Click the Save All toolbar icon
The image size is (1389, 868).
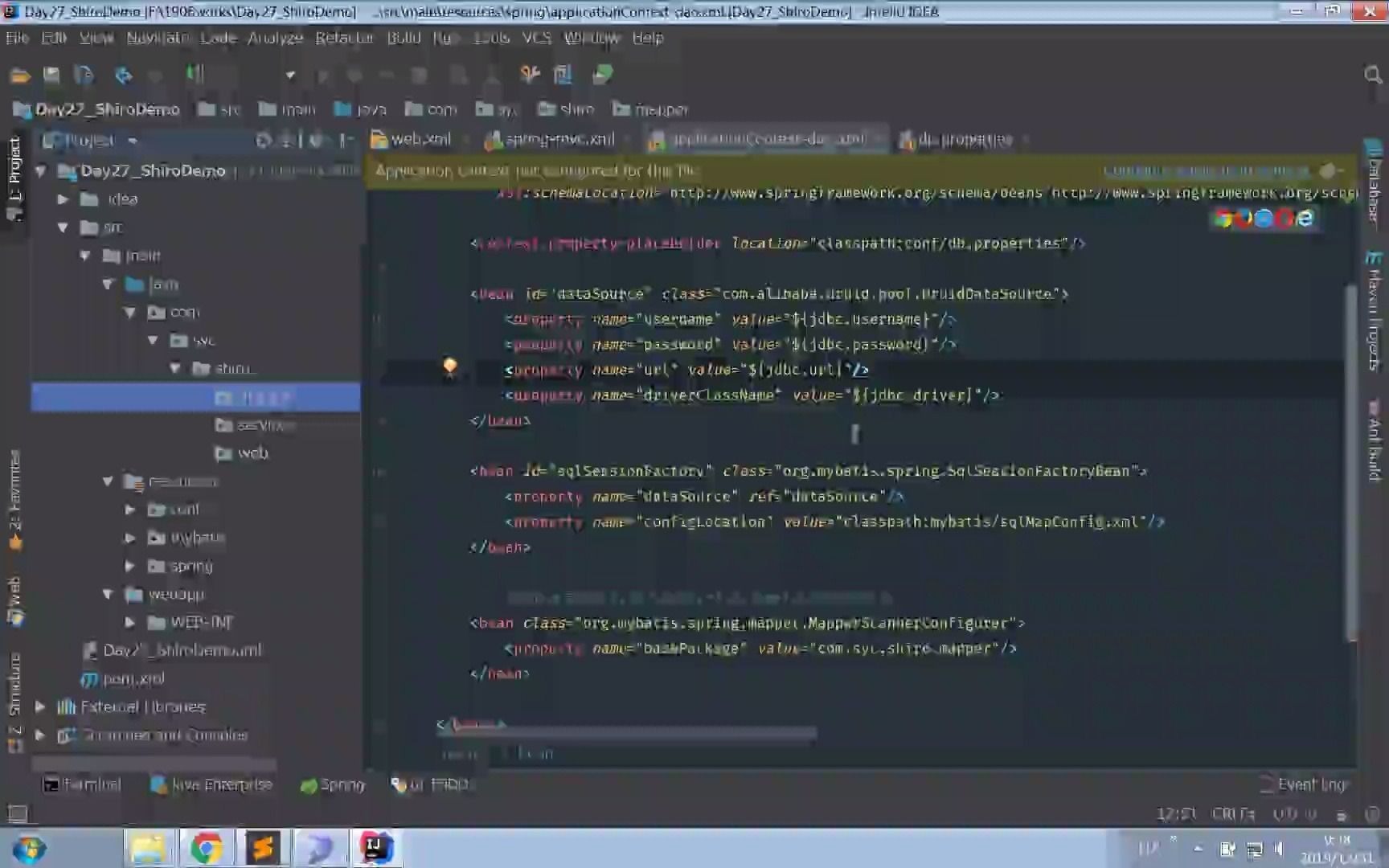[x=51, y=76]
